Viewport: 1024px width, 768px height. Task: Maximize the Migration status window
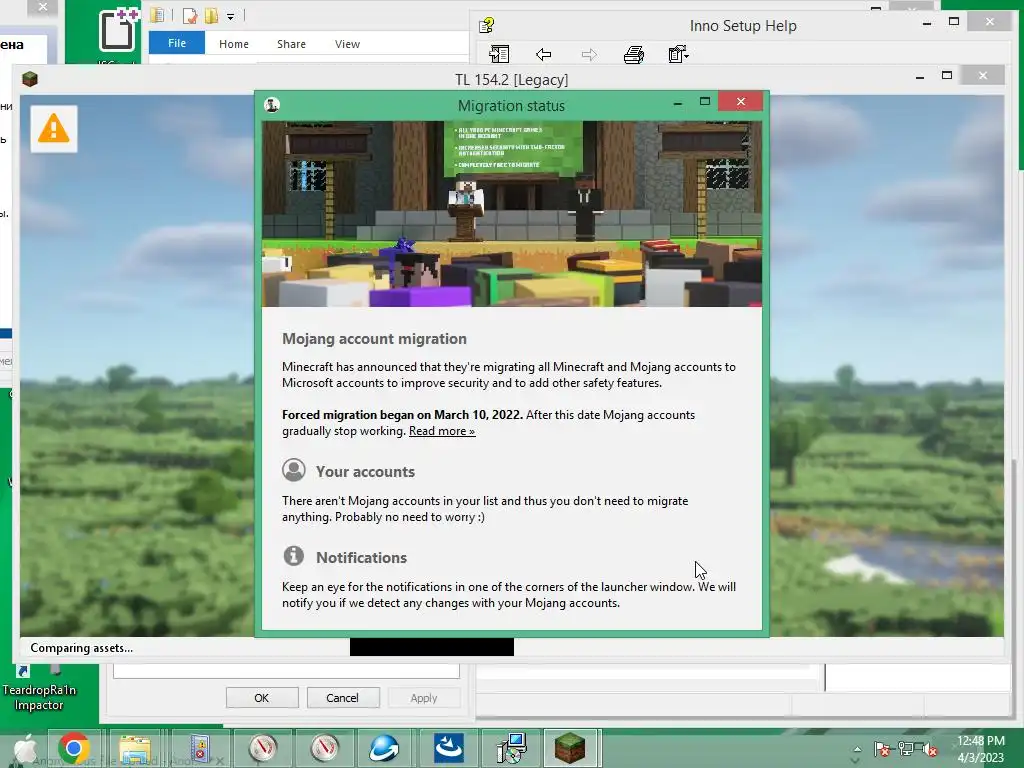705,101
